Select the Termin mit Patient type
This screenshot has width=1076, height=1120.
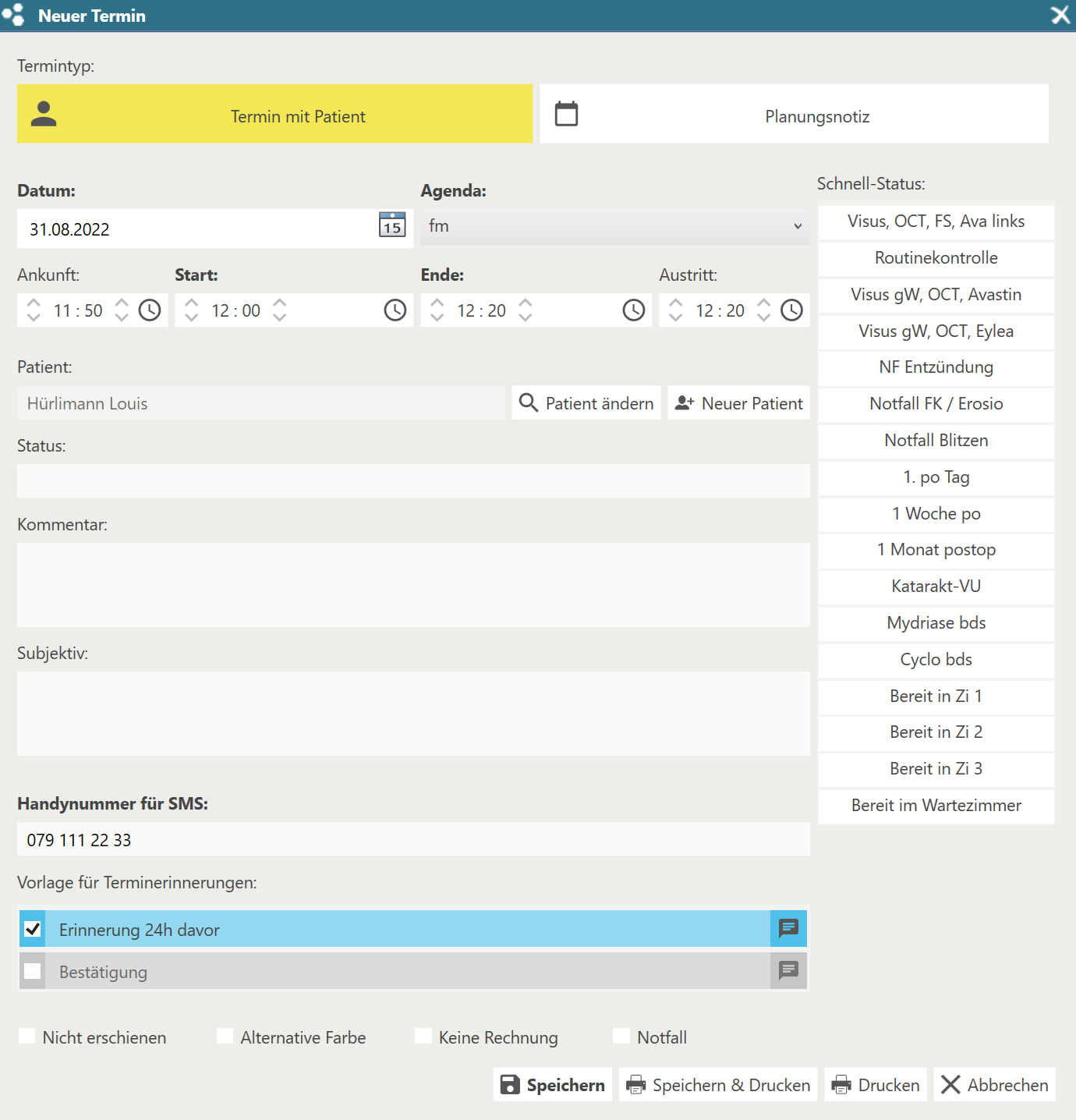click(274, 115)
